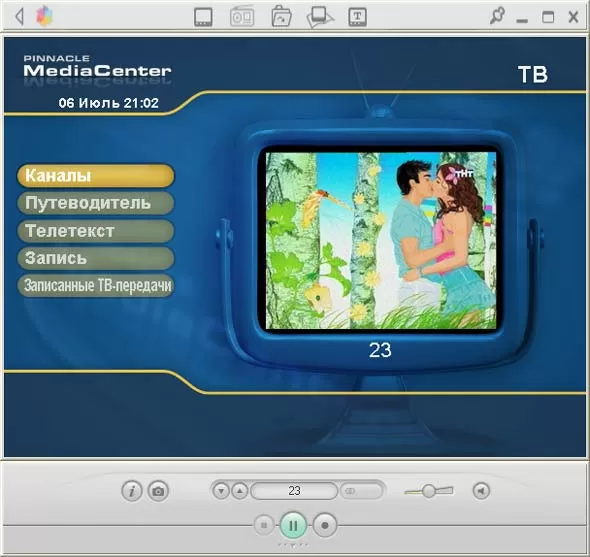Open the Запись menu item
590x557 pixels.
[96, 258]
